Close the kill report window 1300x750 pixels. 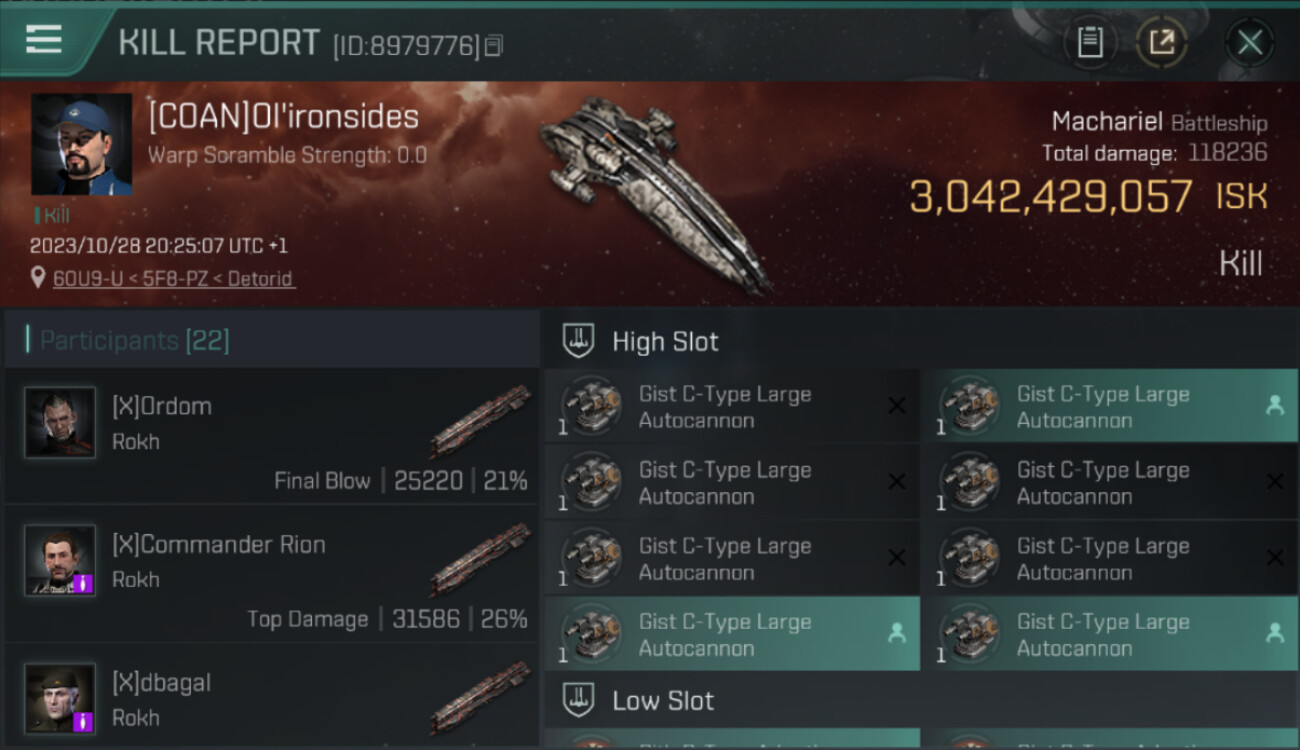coord(1249,42)
